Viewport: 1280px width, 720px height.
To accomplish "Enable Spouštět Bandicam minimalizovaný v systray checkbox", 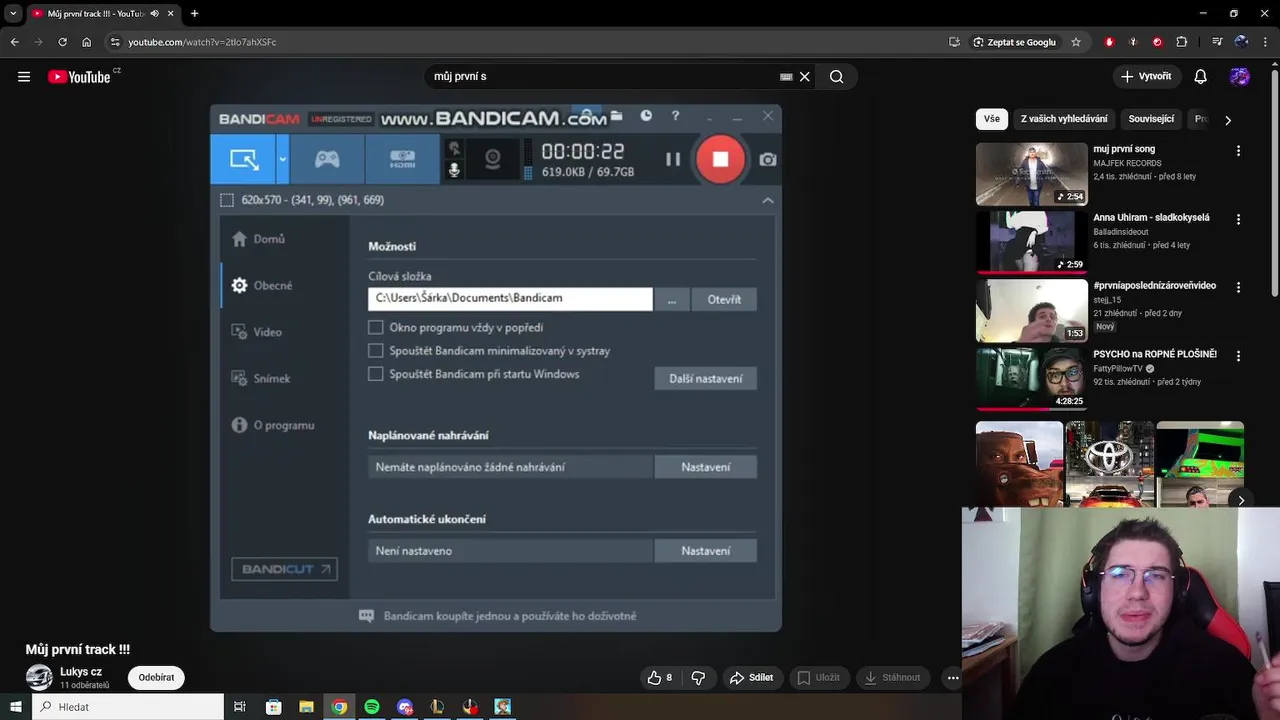I will (376, 351).
